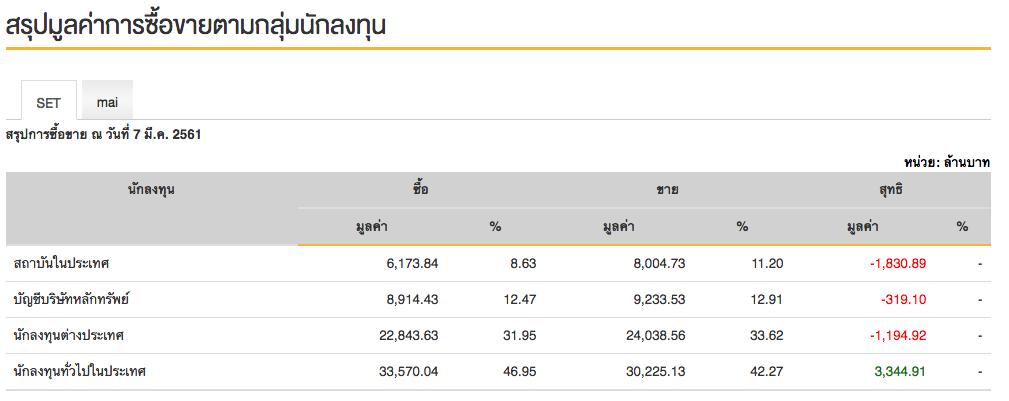Click the net value -319.10
This screenshot has width=1009, height=401.
(903, 299)
